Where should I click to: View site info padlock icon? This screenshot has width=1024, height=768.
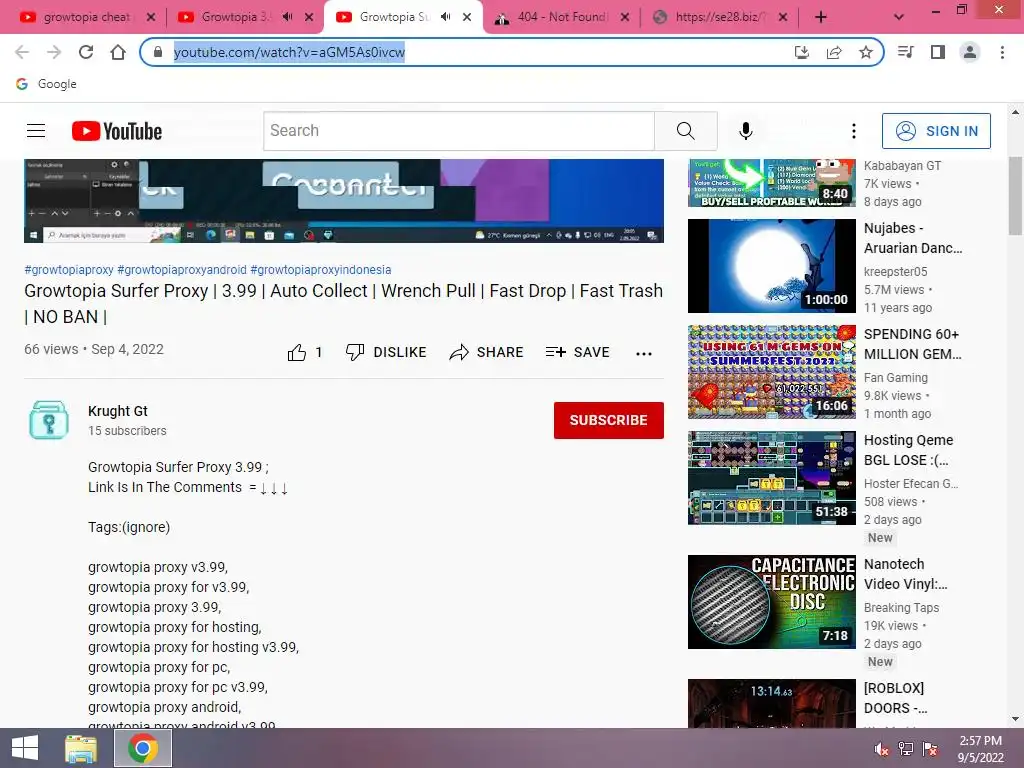(158, 52)
